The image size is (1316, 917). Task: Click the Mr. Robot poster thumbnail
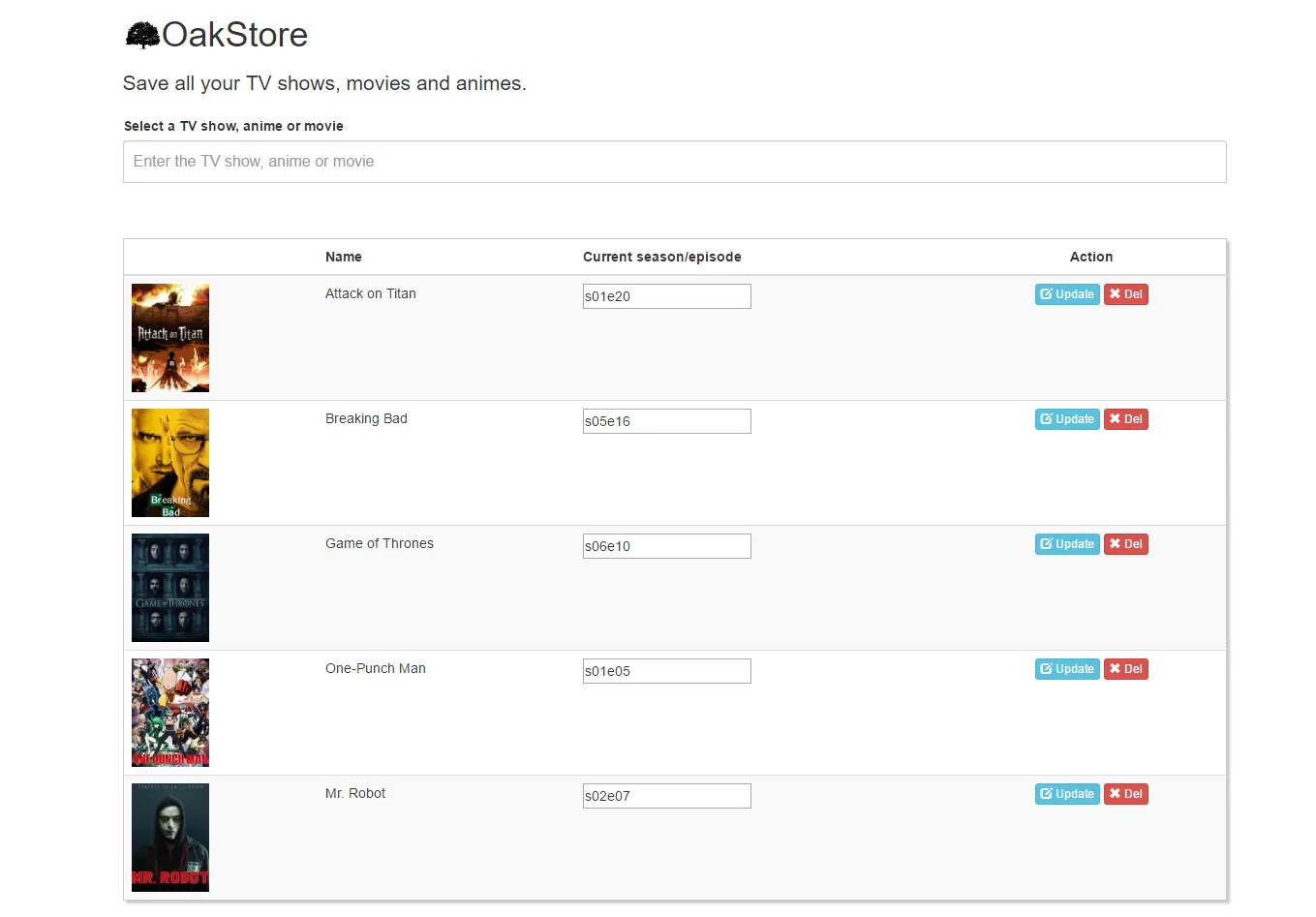[x=170, y=838]
